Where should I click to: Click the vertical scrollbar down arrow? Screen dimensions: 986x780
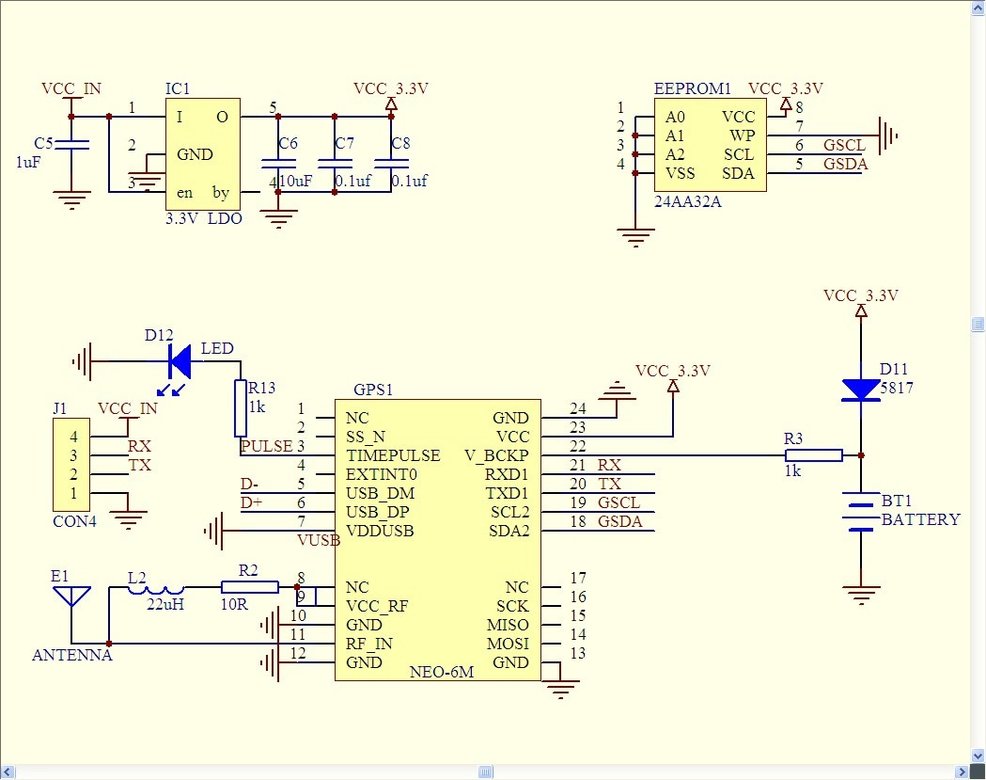point(978,755)
